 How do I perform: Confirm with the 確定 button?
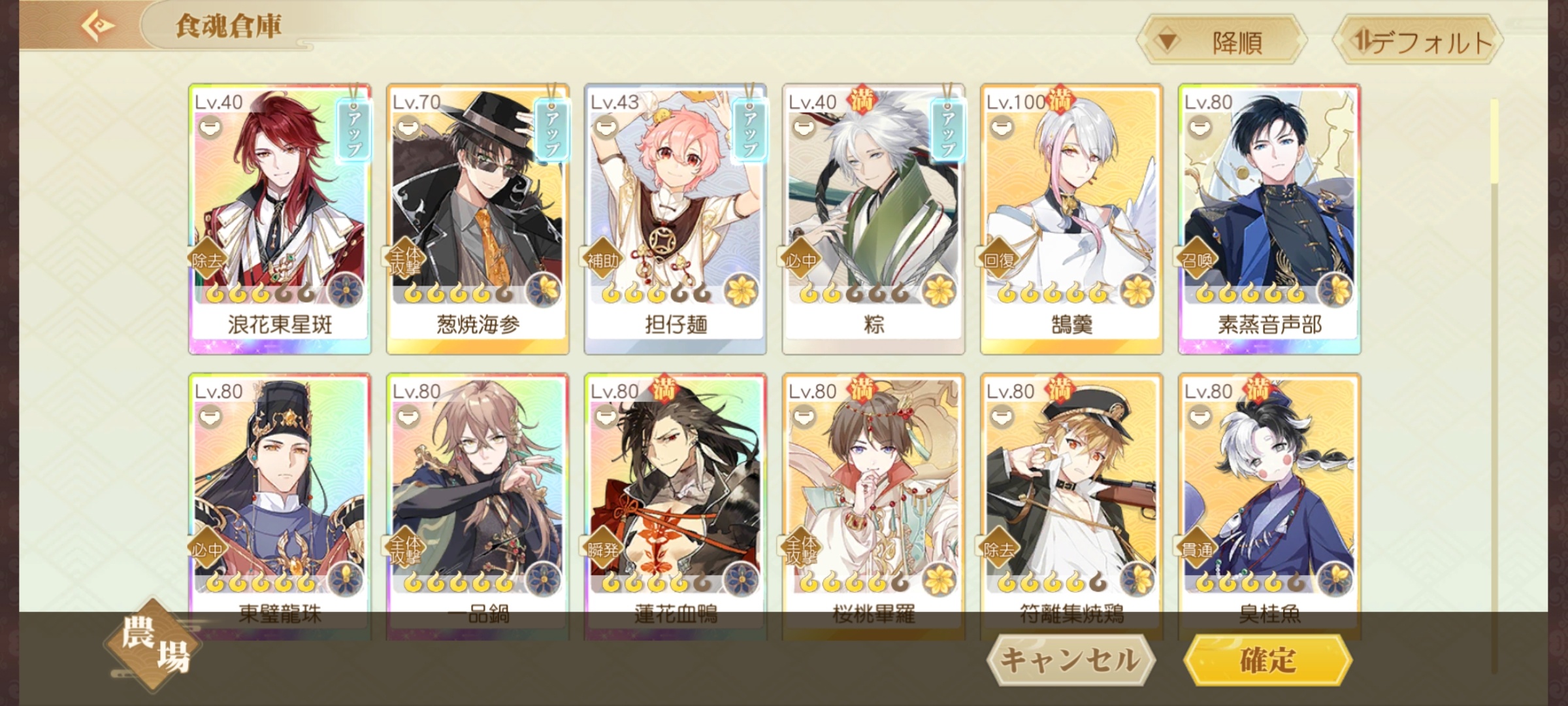[1267, 659]
